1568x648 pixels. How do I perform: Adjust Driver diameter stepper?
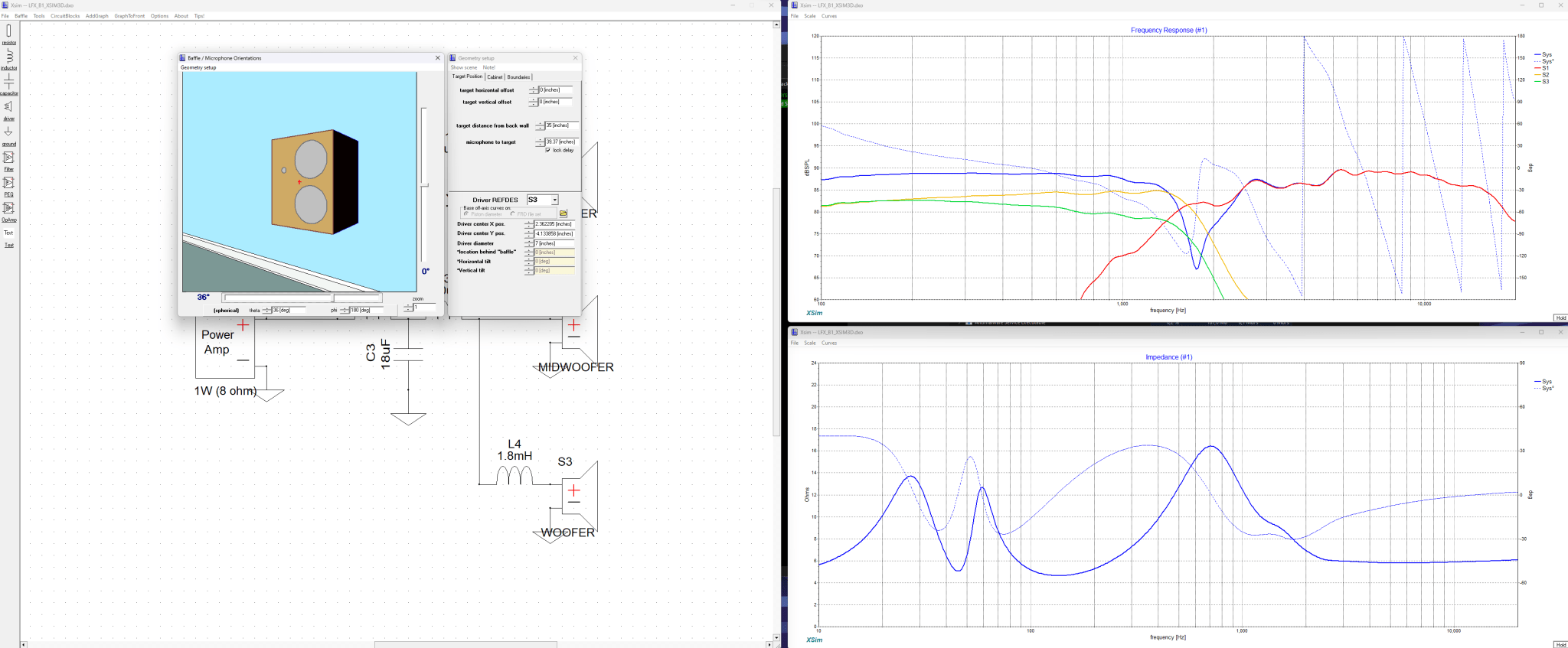coord(529,243)
